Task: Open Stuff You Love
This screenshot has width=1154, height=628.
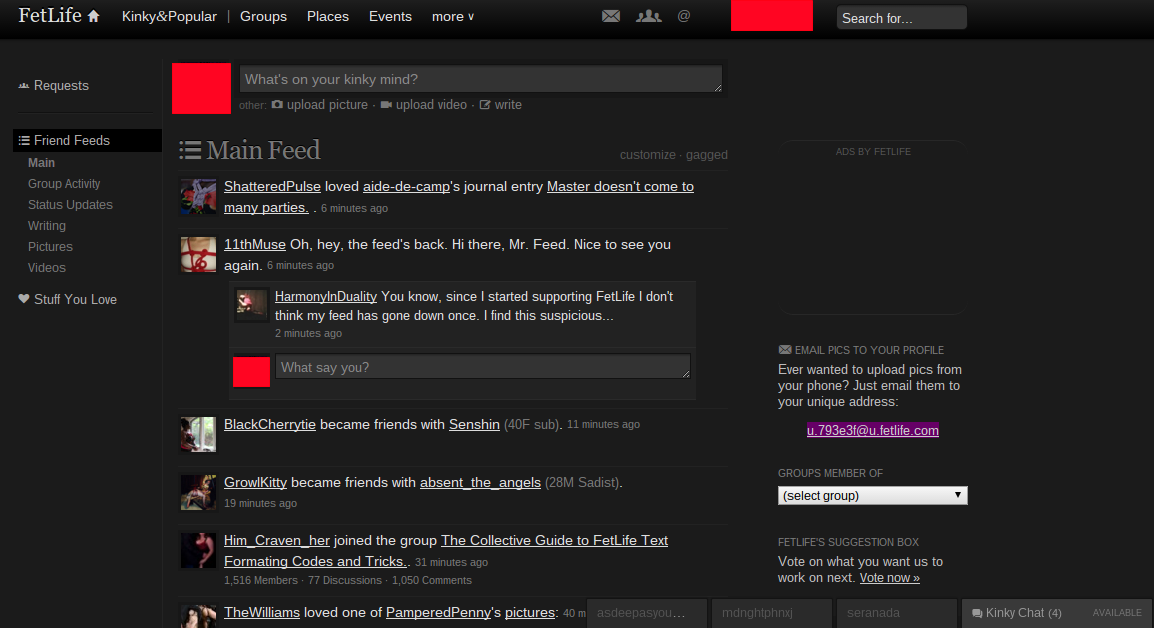Action: (68, 300)
